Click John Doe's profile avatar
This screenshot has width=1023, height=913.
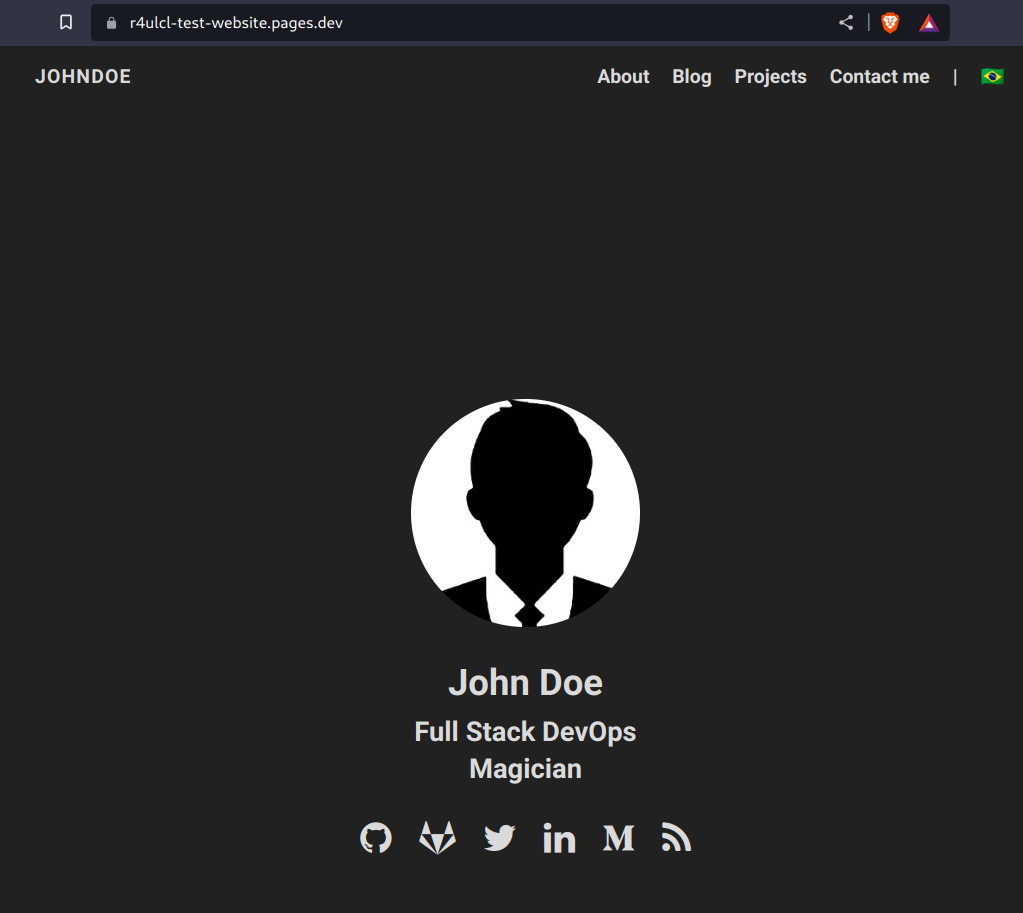click(x=525, y=512)
